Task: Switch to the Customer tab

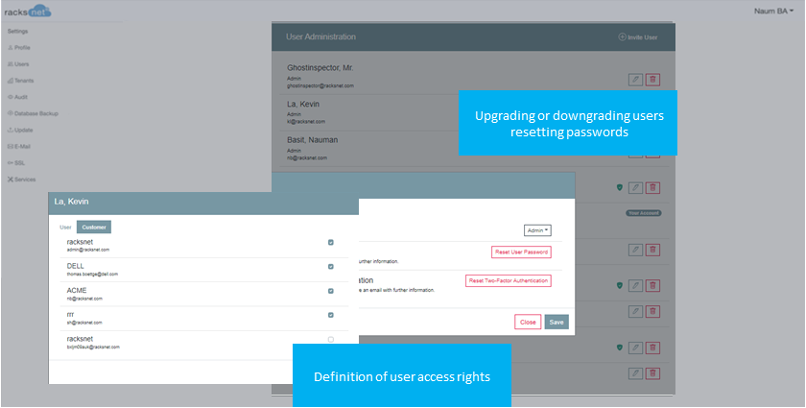Action: coord(94,227)
